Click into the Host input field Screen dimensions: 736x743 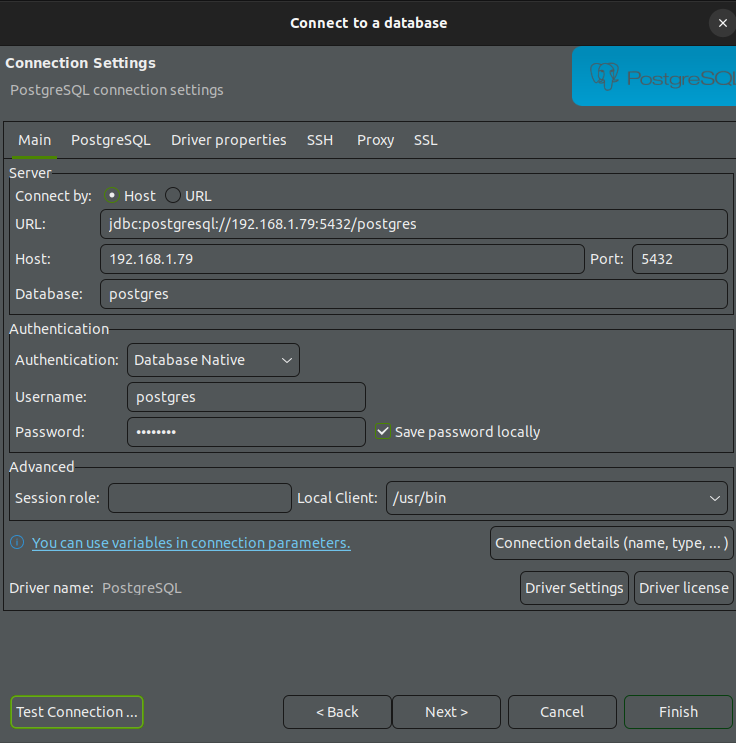point(342,259)
